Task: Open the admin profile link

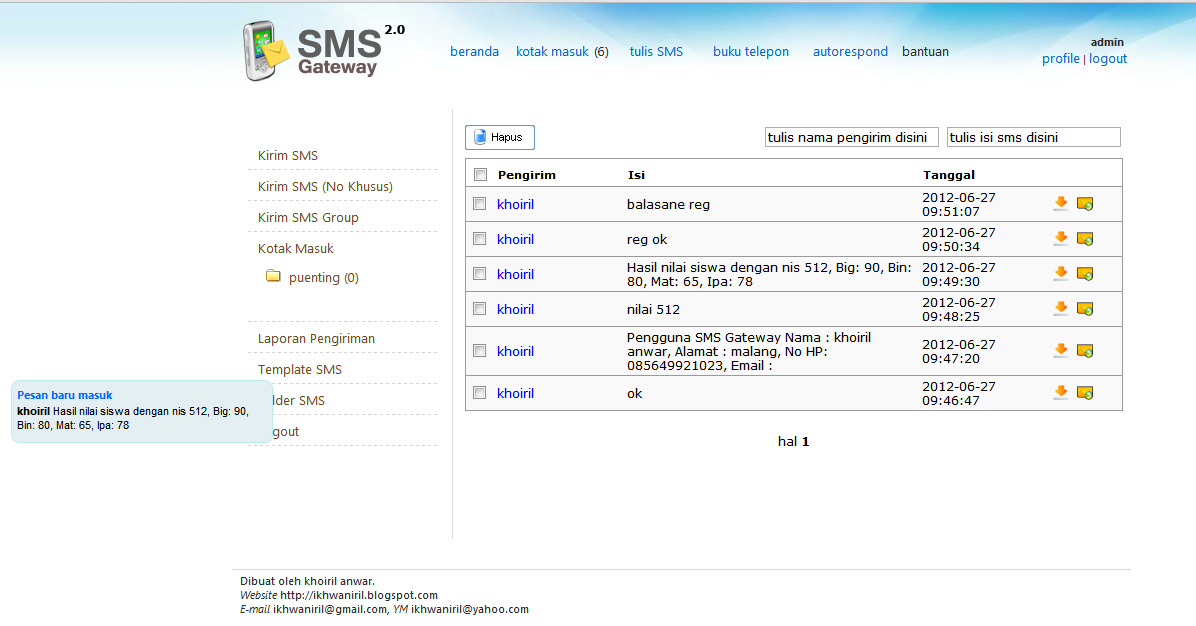Action: [x=1060, y=59]
